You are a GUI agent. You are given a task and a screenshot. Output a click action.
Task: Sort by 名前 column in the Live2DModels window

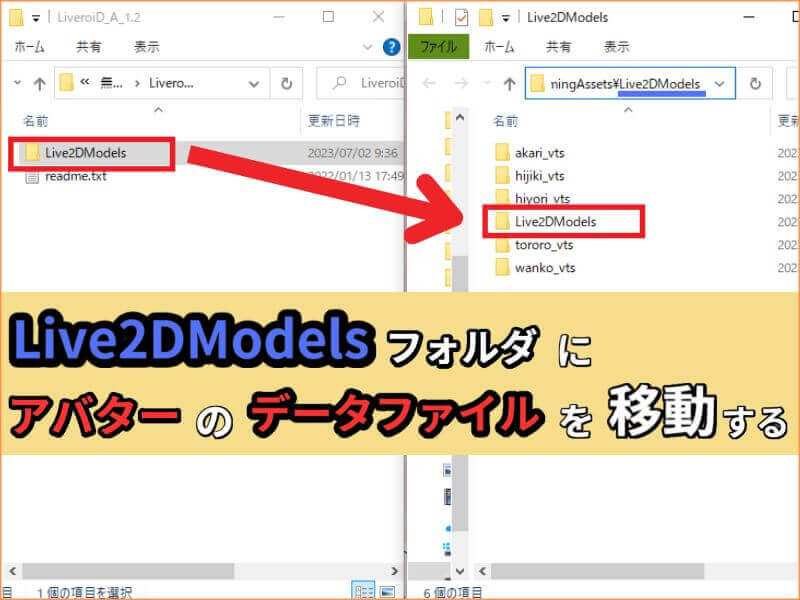pyautogui.click(x=506, y=121)
